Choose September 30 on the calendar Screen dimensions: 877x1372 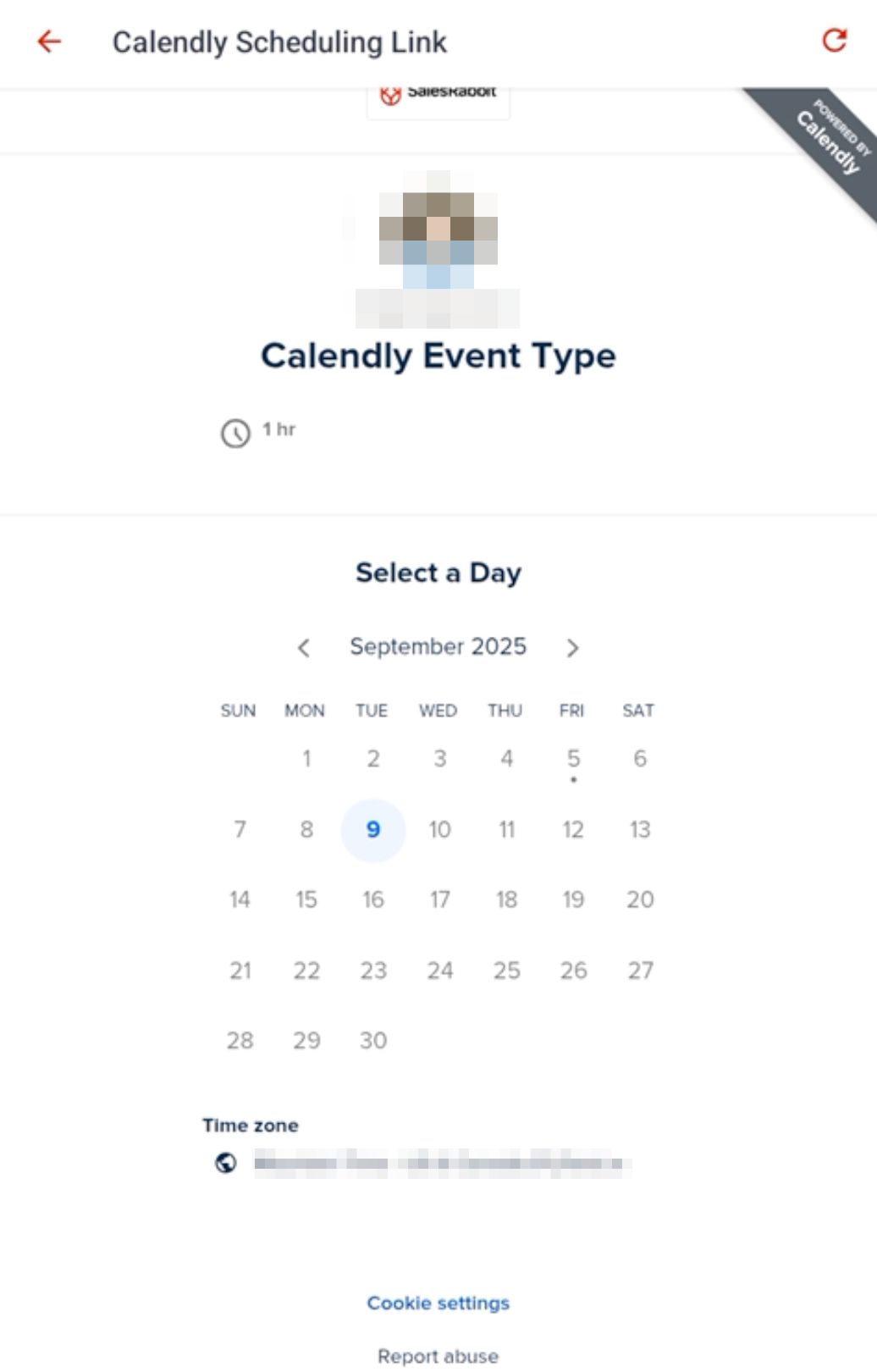point(373,1040)
